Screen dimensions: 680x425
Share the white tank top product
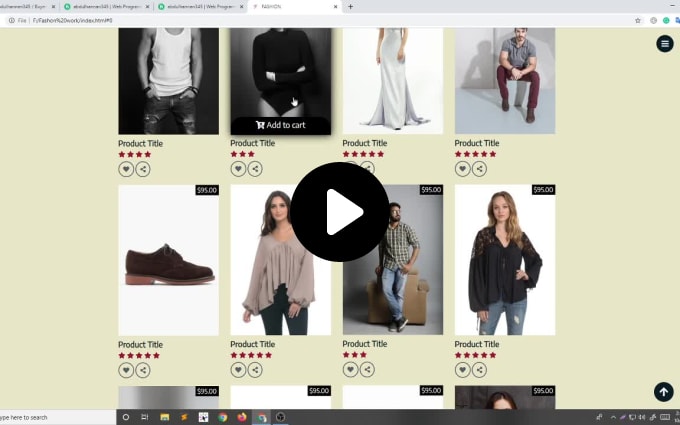pyautogui.click(x=143, y=169)
